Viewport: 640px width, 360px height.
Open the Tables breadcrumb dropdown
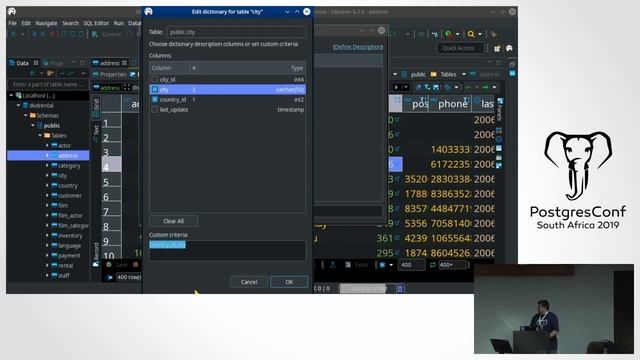(464, 74)
